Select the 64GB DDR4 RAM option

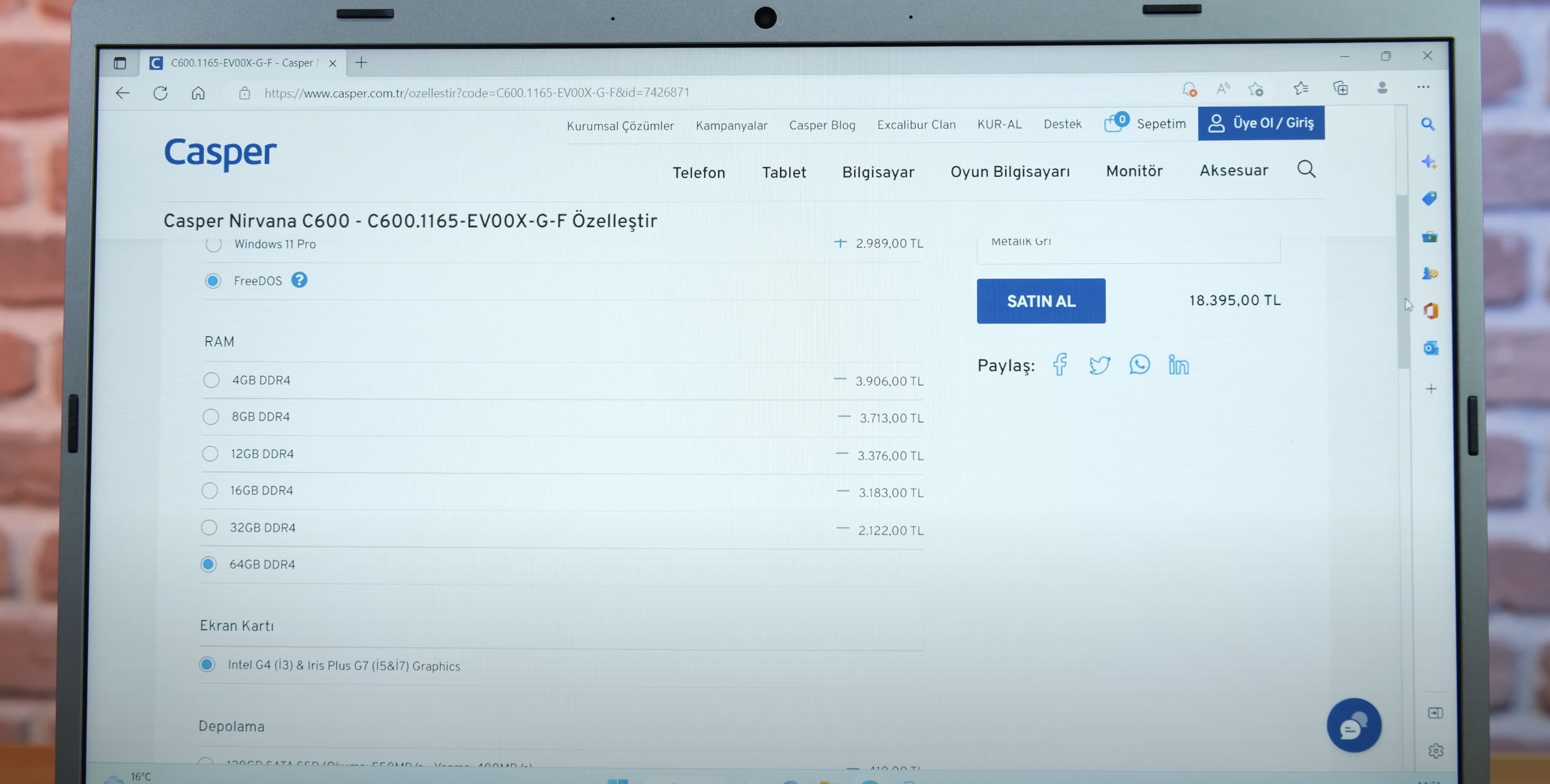[209, 564]
